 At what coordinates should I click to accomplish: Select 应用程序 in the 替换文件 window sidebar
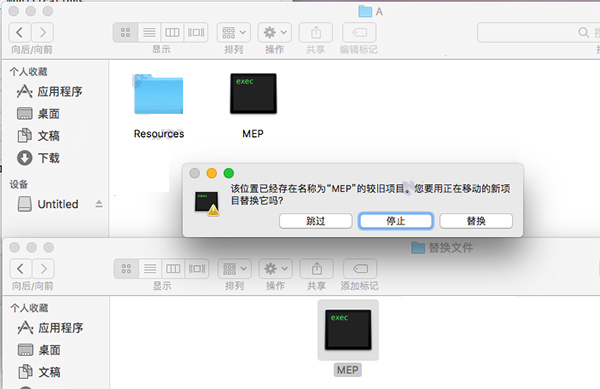point(51,328)
